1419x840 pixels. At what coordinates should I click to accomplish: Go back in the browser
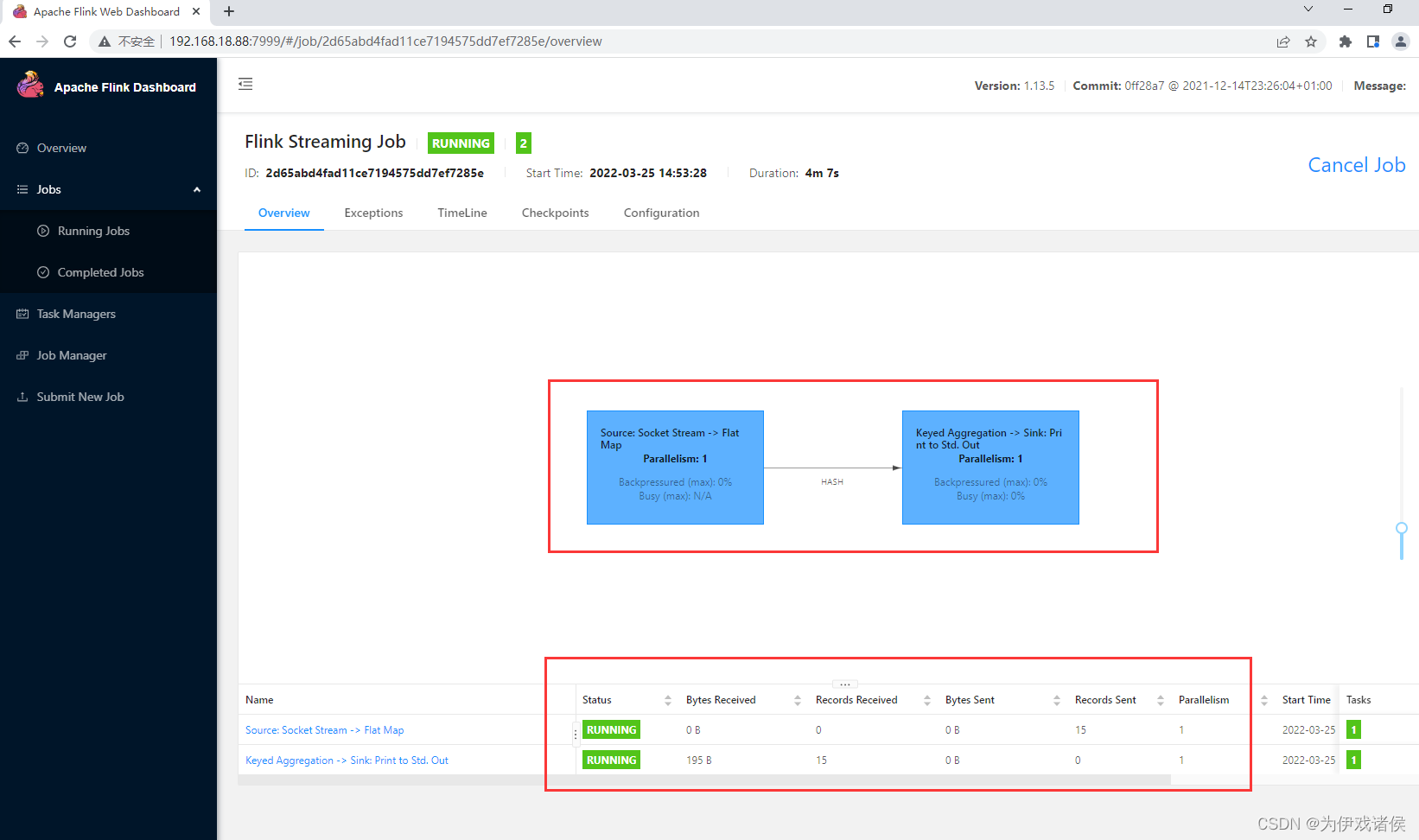pos(15,41)
